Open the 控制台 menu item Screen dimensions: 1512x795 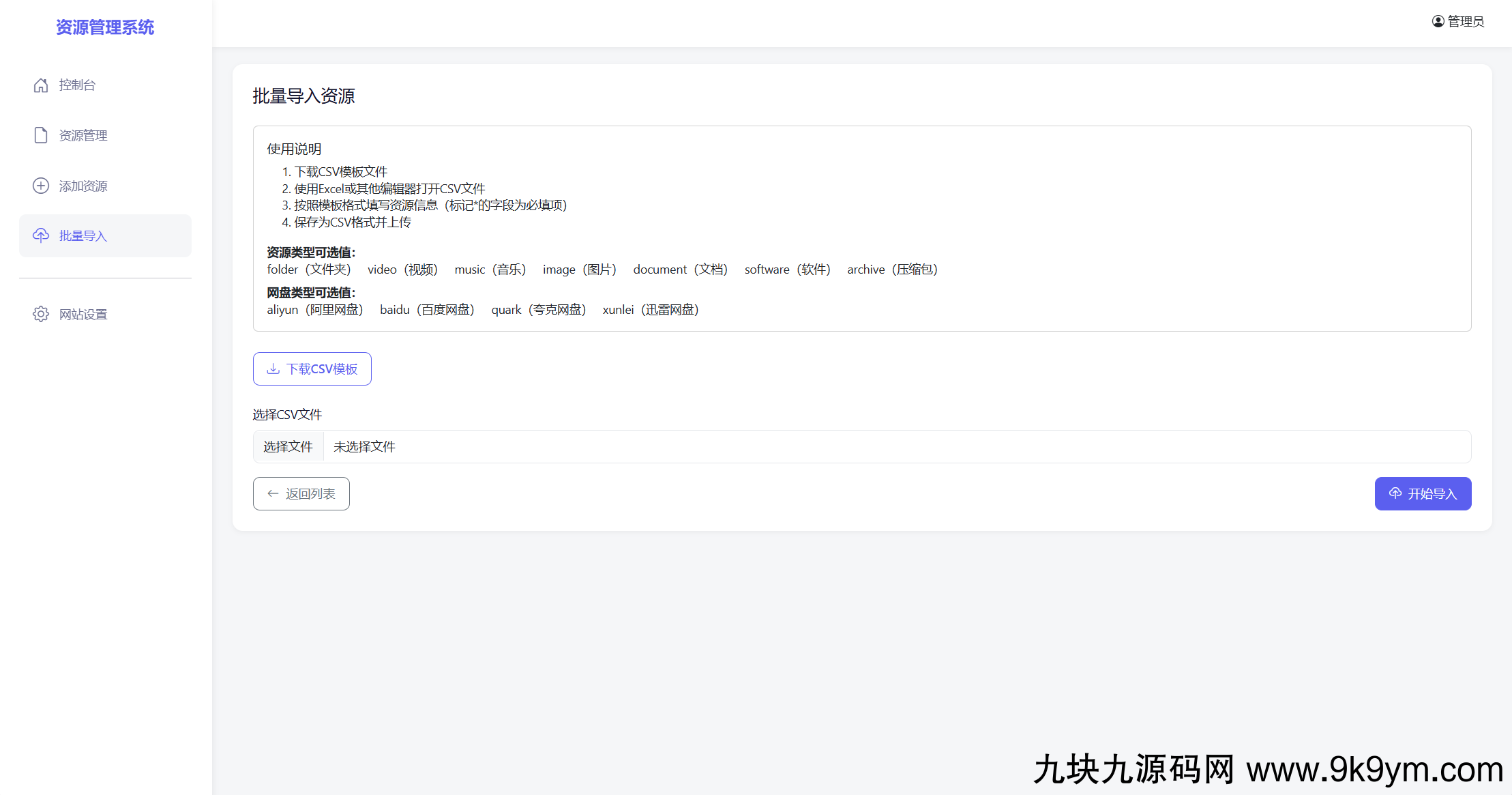[x=77, y=85]
